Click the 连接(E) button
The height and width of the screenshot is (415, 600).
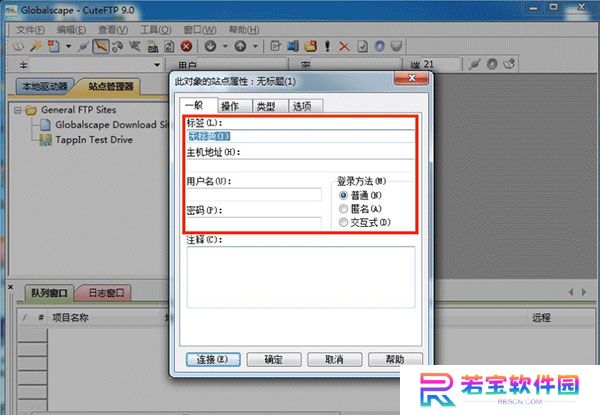(x=213, y=360)
